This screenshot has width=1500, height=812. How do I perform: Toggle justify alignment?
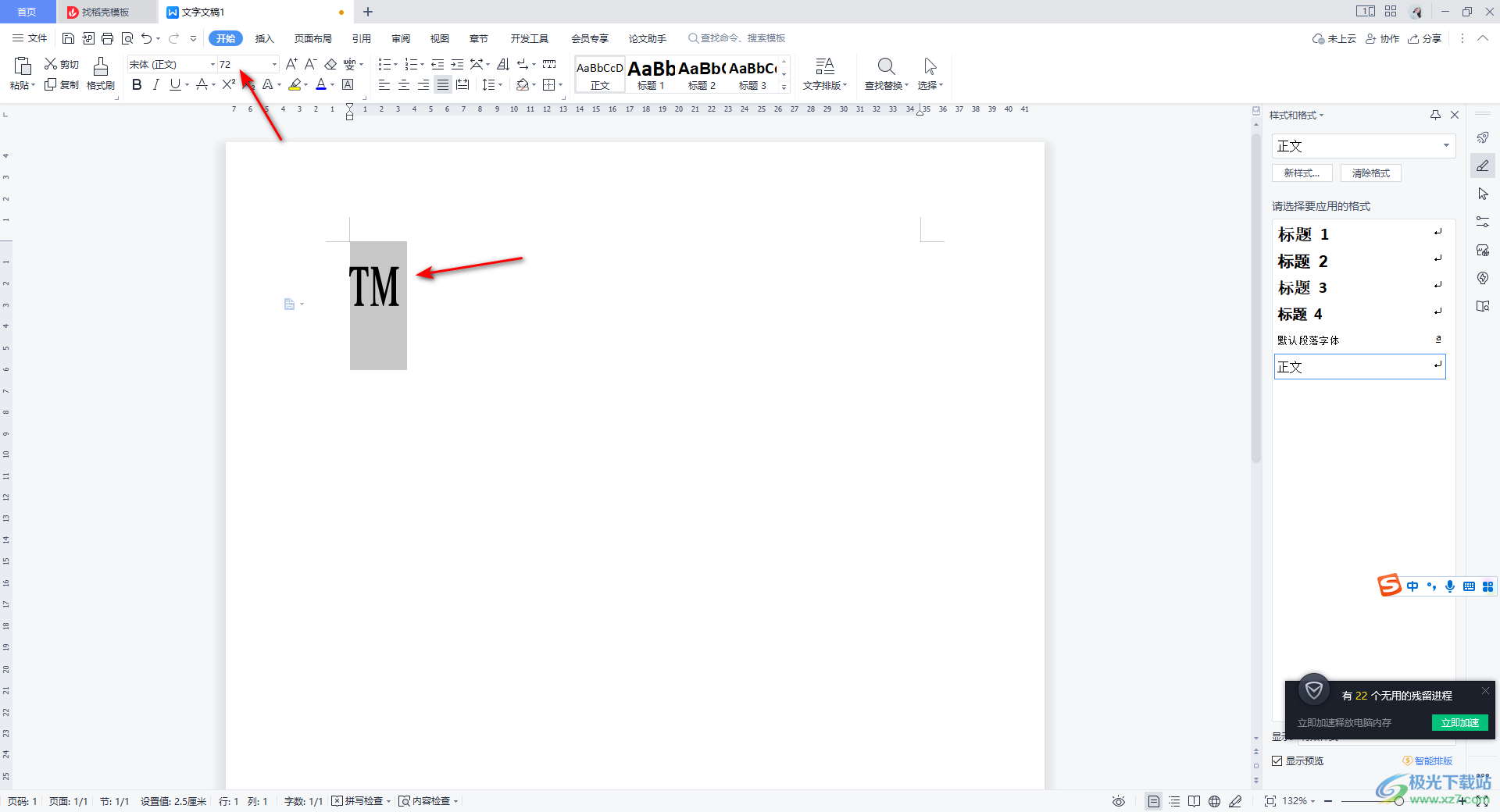(x=443, y=84)
